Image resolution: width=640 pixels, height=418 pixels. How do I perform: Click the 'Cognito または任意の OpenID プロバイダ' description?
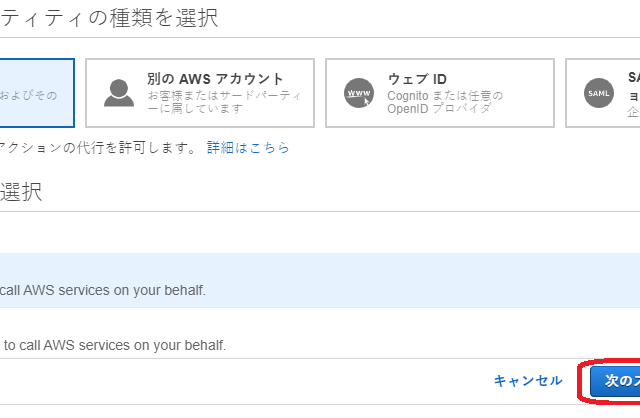(445, 102)
